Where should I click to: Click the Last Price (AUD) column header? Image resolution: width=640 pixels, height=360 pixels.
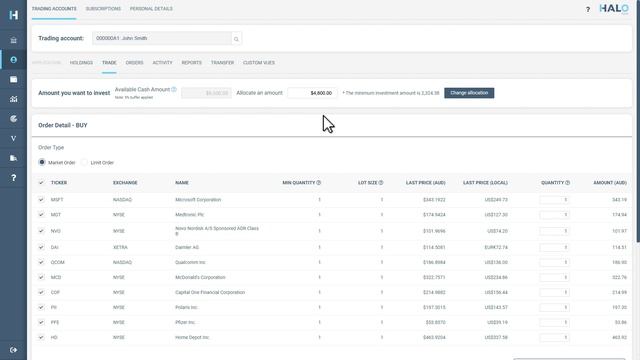coord(425,182)
